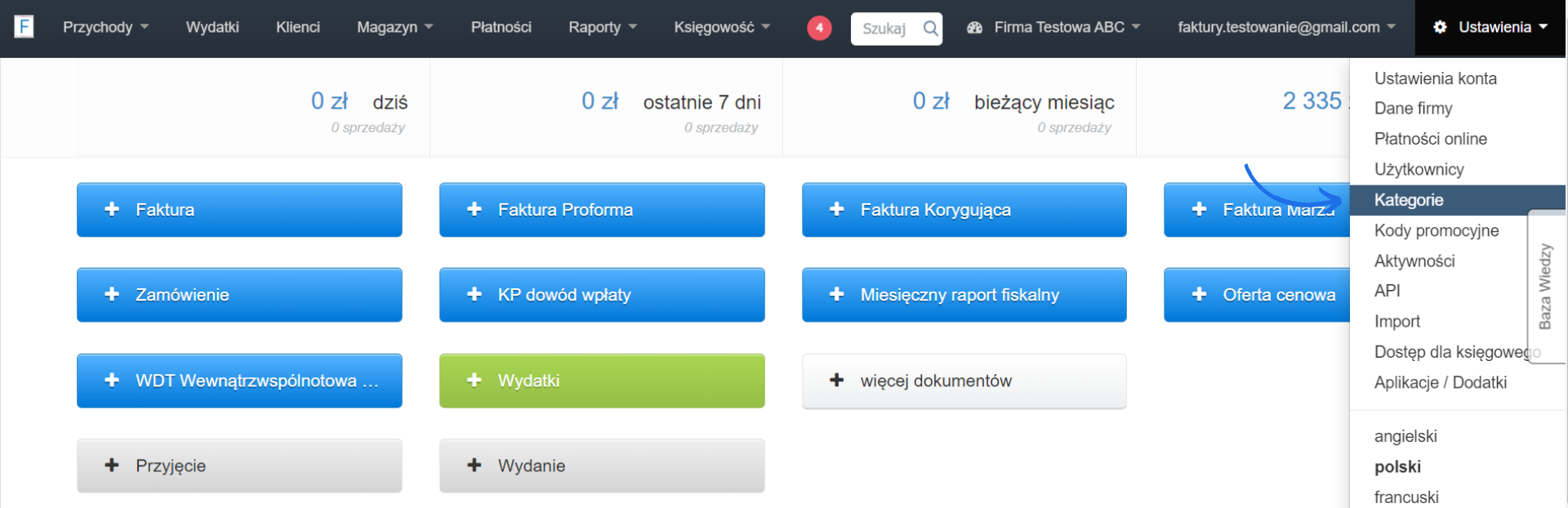
Task: Open Klienci in the top navigation
Action: [x=298, y=27]
